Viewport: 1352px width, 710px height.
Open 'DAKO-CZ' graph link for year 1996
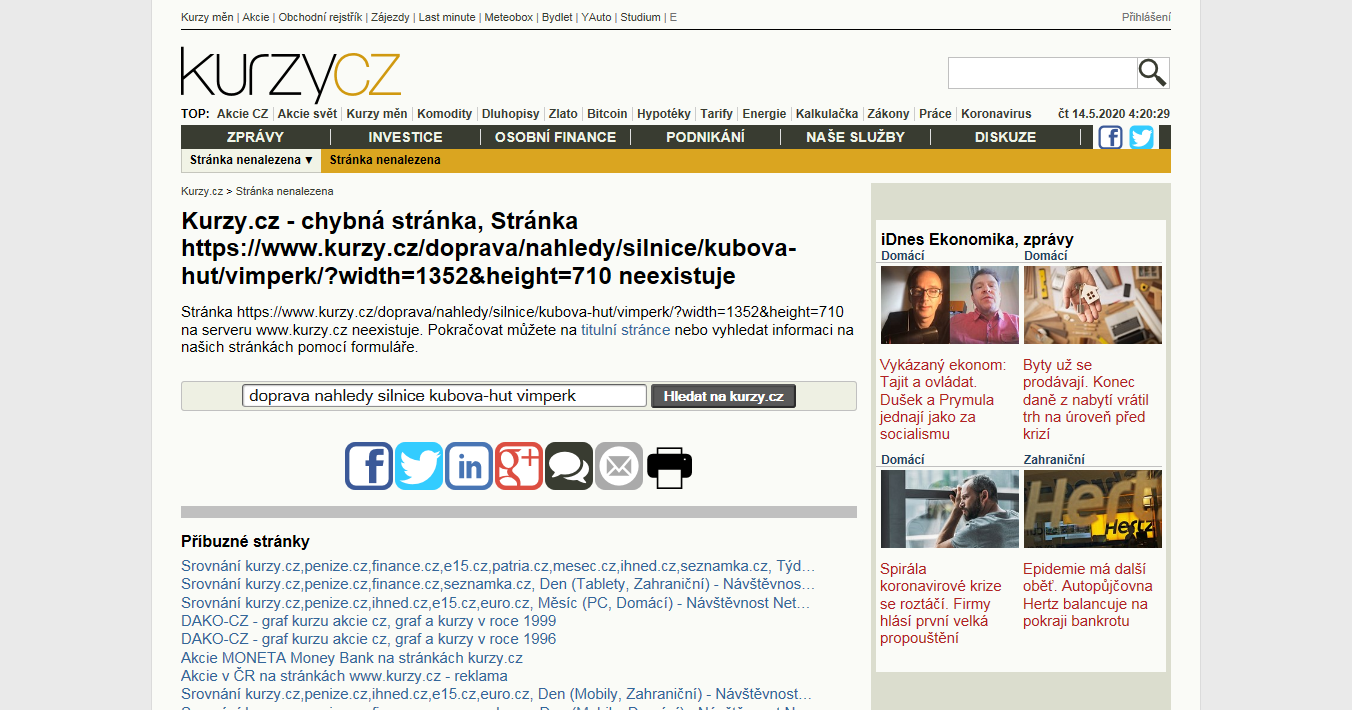point(369,639)
